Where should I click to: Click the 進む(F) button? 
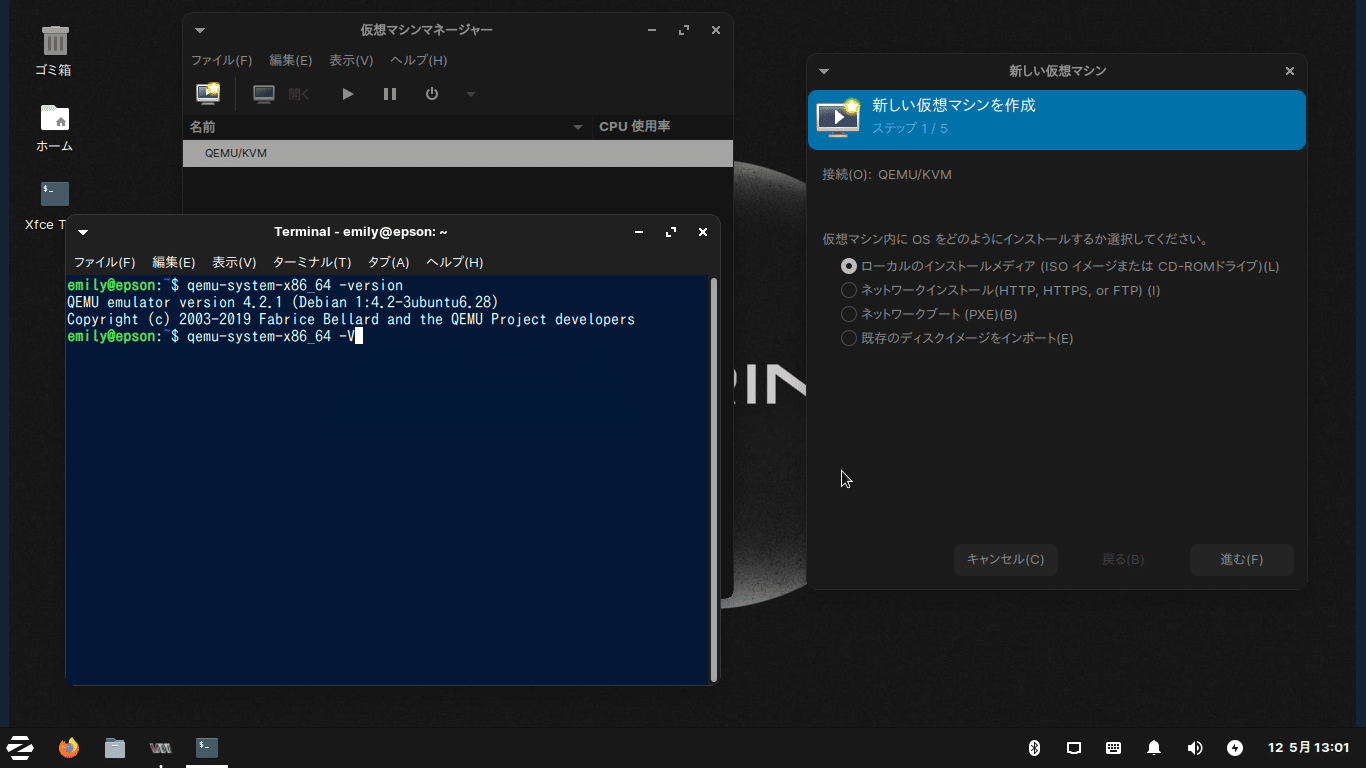pos(1242,560)
